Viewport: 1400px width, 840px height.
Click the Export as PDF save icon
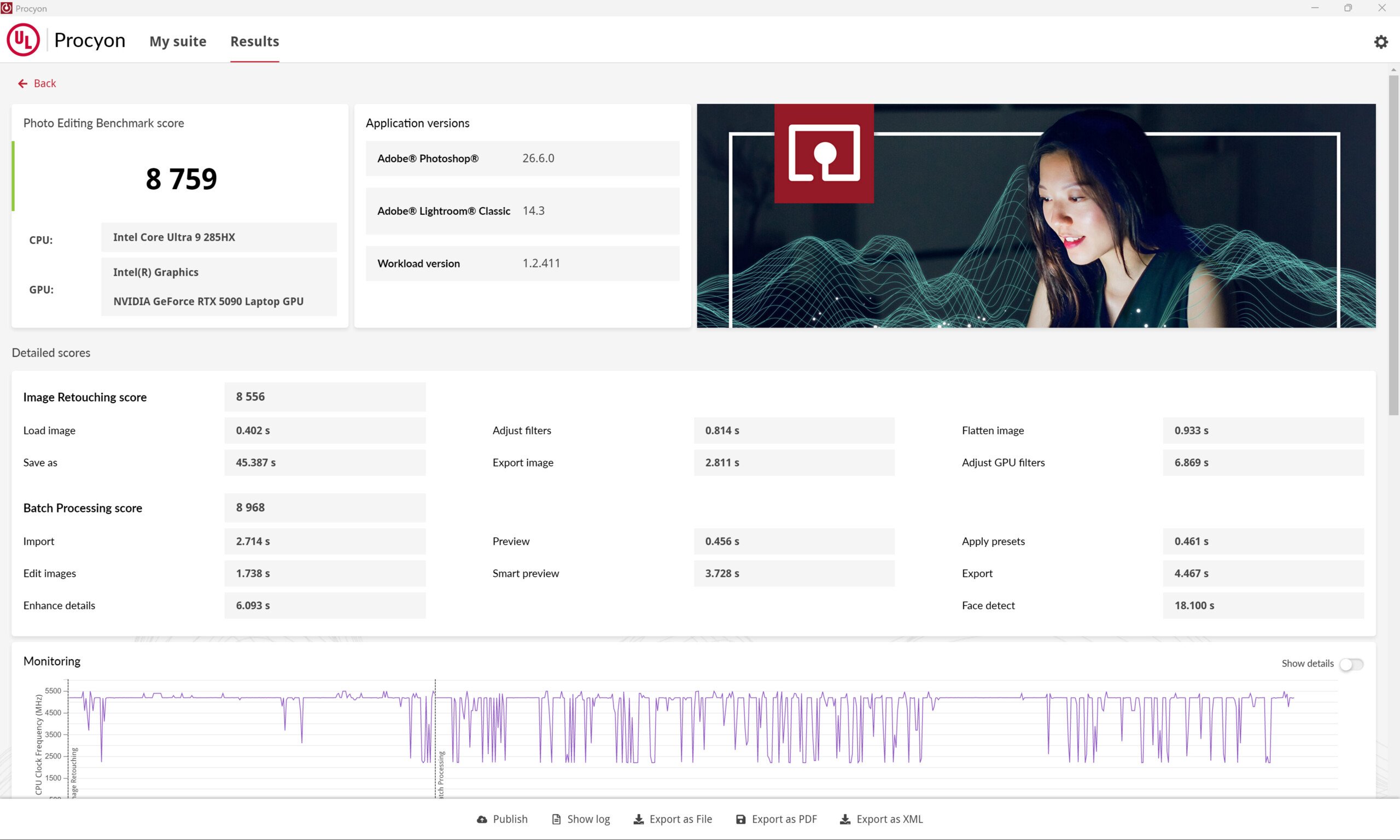pyautogui.click(x=740, y=819)
